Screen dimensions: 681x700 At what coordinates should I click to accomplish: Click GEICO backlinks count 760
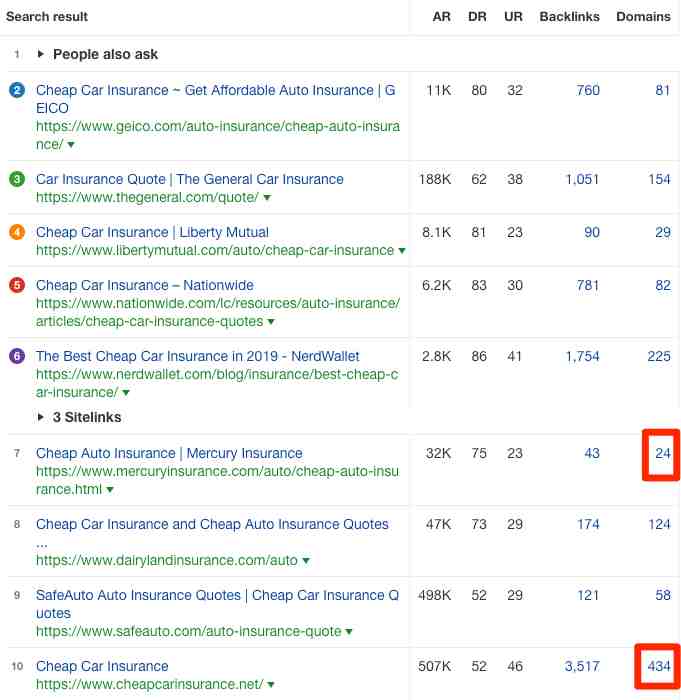[x=588, y=91]
